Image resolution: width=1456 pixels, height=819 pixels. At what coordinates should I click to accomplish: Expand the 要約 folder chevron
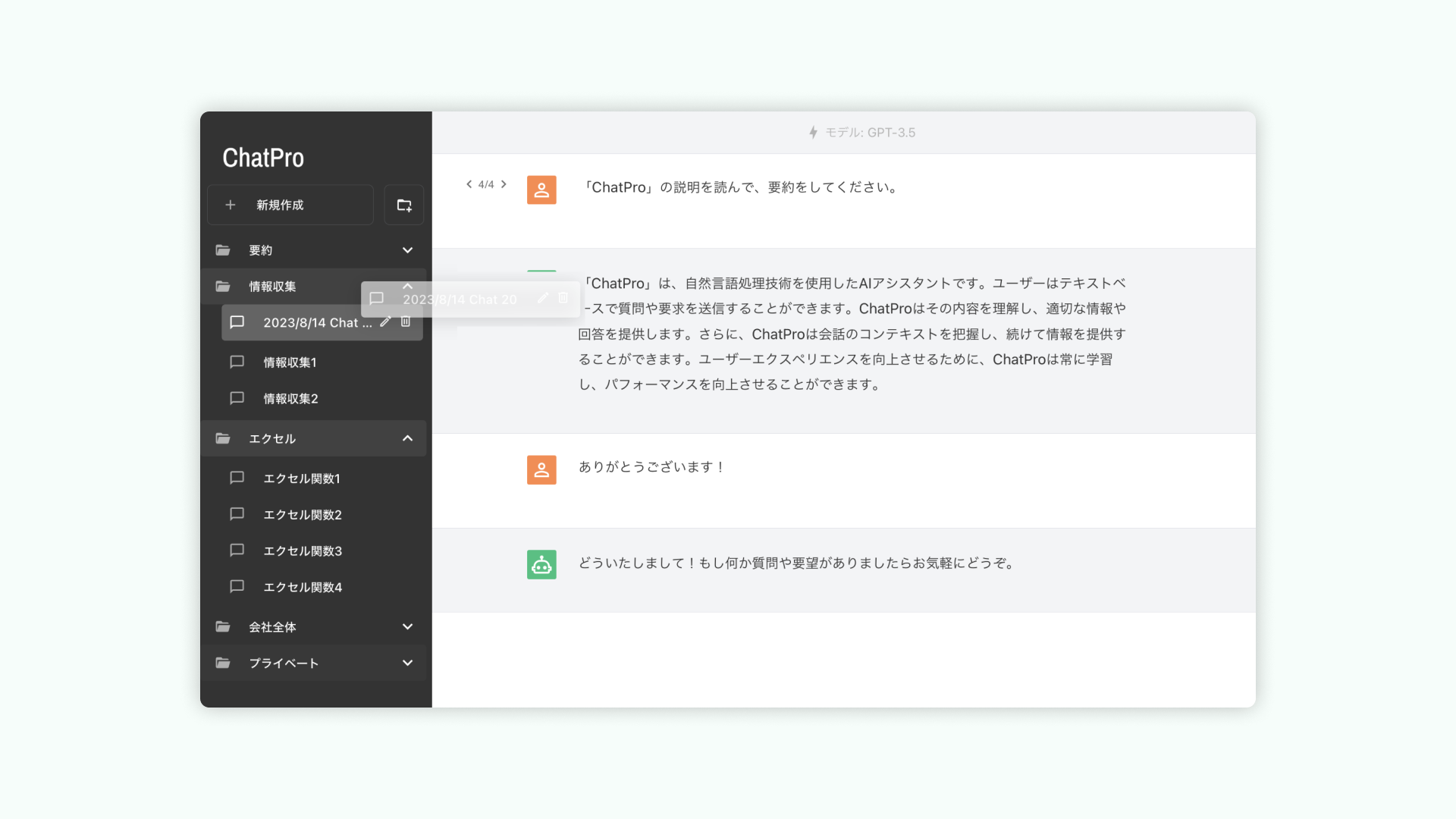pos(407,250)
